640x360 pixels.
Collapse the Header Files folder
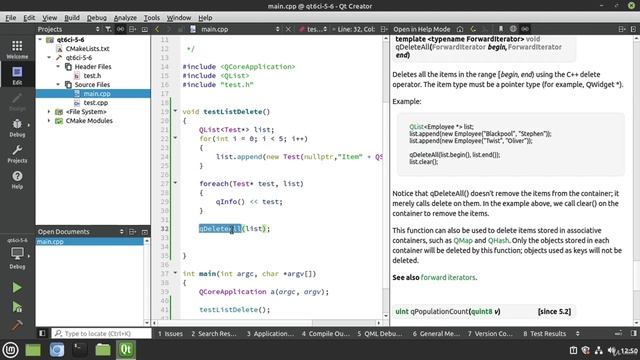[58, 67]
